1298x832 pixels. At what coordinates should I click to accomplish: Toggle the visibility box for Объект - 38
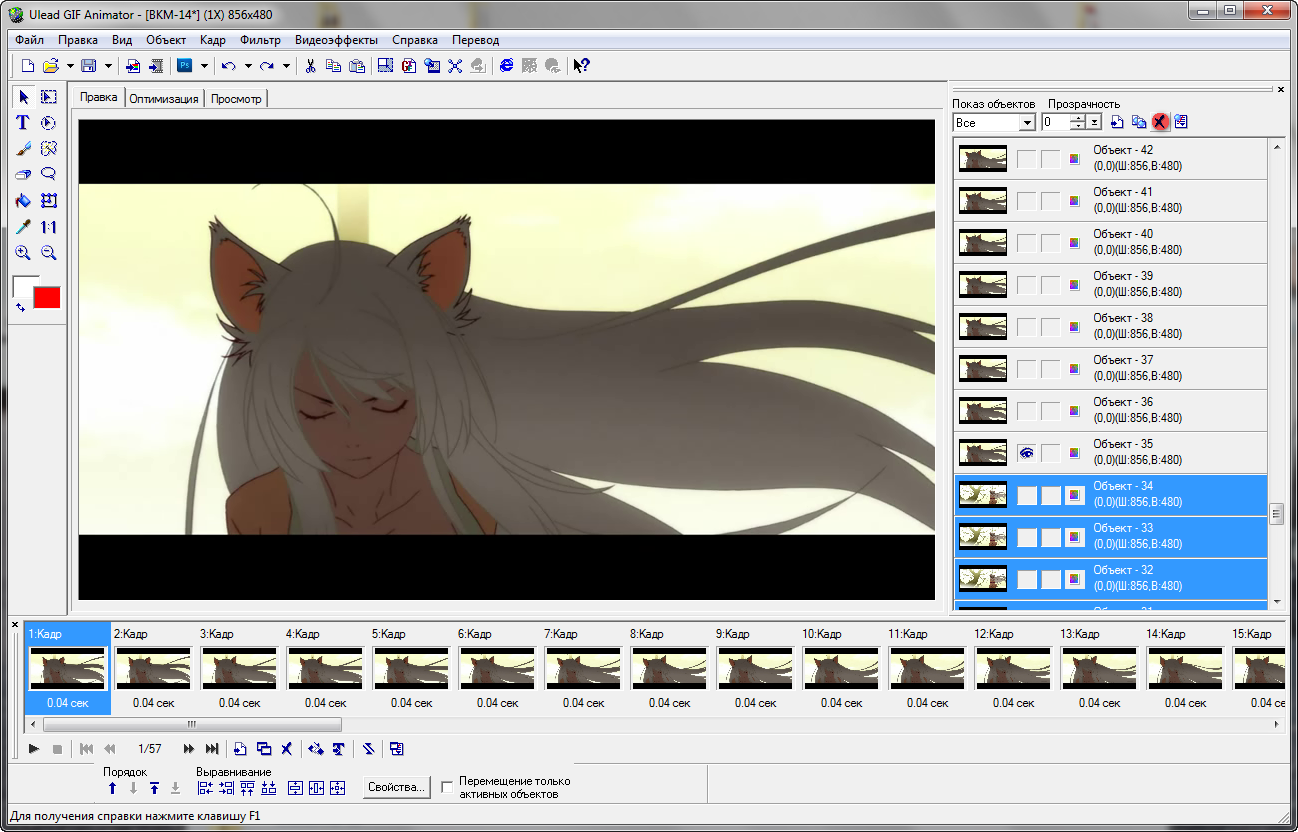click(1026, 327)
